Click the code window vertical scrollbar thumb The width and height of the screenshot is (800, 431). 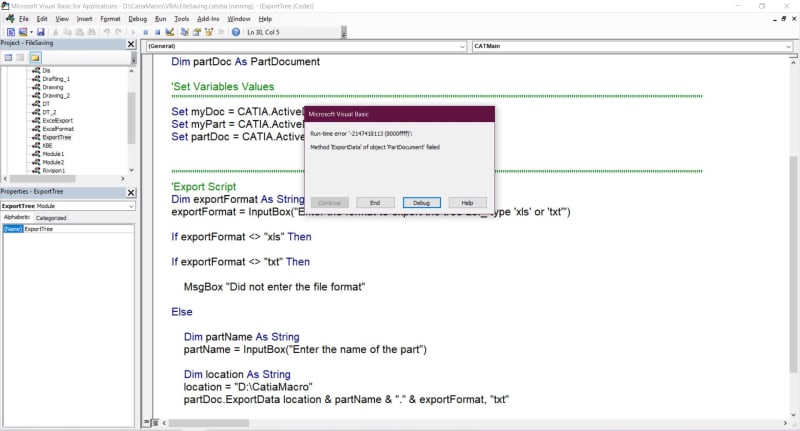point(793,264)
